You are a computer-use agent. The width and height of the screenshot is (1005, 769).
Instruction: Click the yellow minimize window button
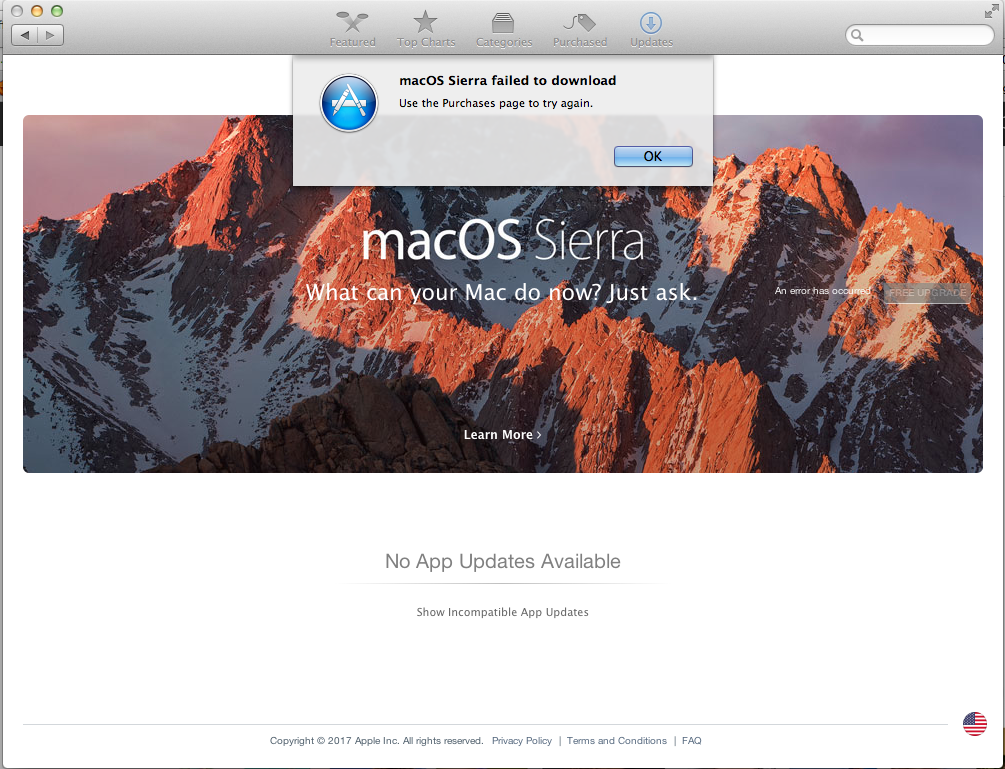click(x=37, y=11)
